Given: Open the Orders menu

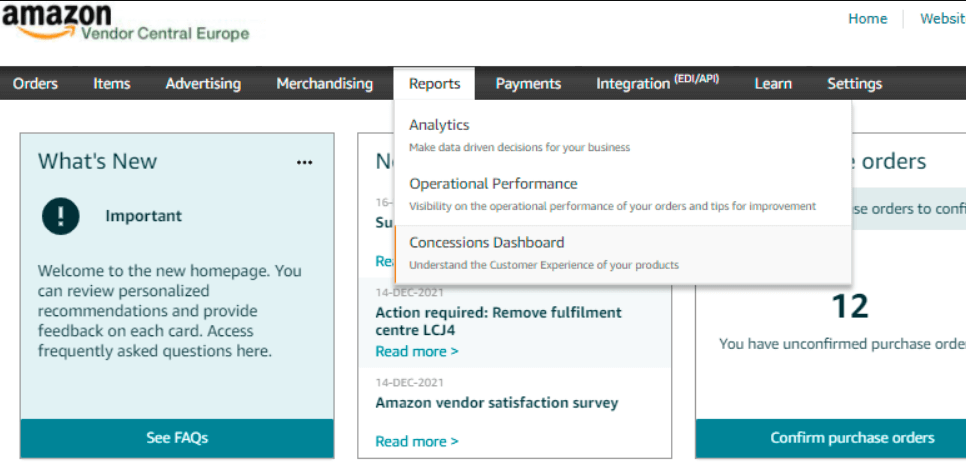Looking at the screenshot, I should [x=36, y=84].
